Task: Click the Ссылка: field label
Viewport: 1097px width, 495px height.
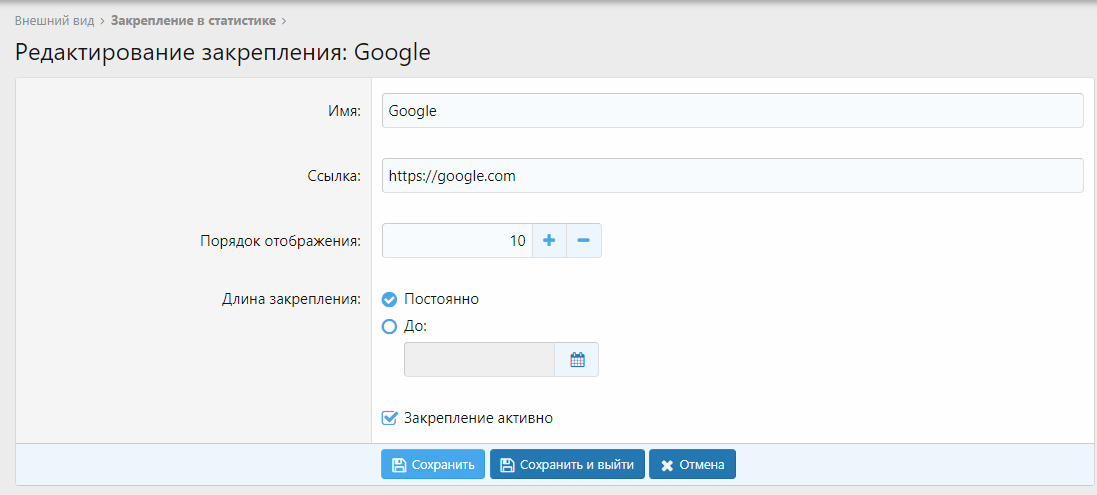Action: tap(334, 176)
